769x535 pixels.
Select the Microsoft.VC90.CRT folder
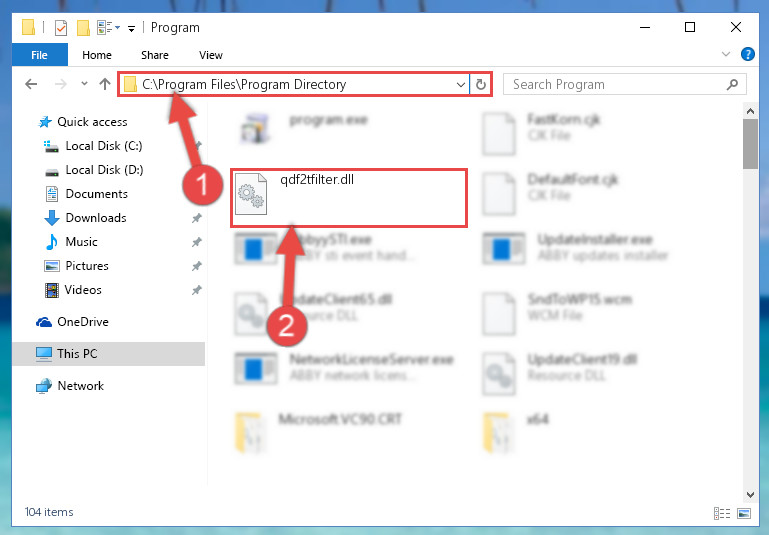[x=319, y=433]
